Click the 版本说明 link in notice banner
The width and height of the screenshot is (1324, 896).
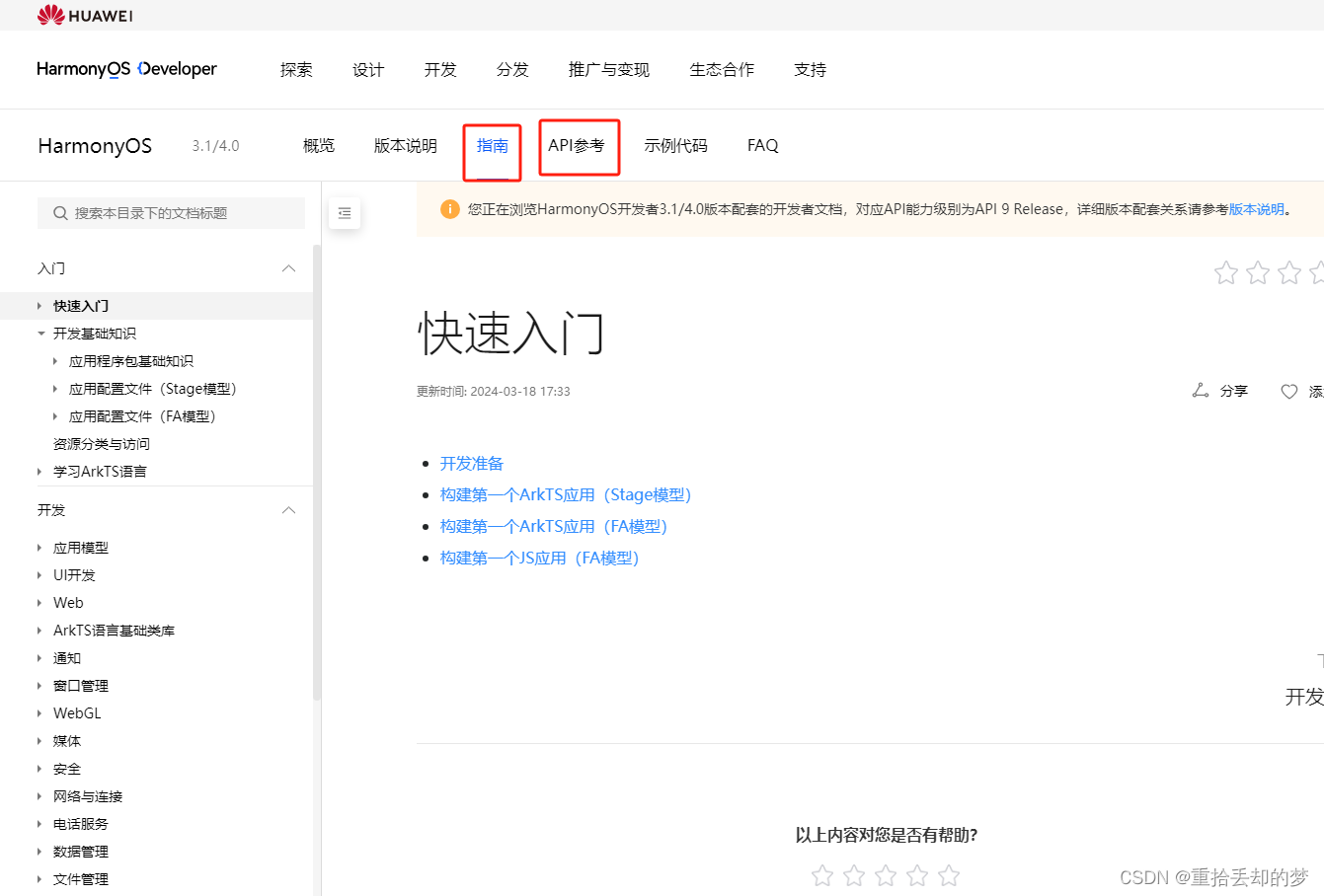(1257, 209)
